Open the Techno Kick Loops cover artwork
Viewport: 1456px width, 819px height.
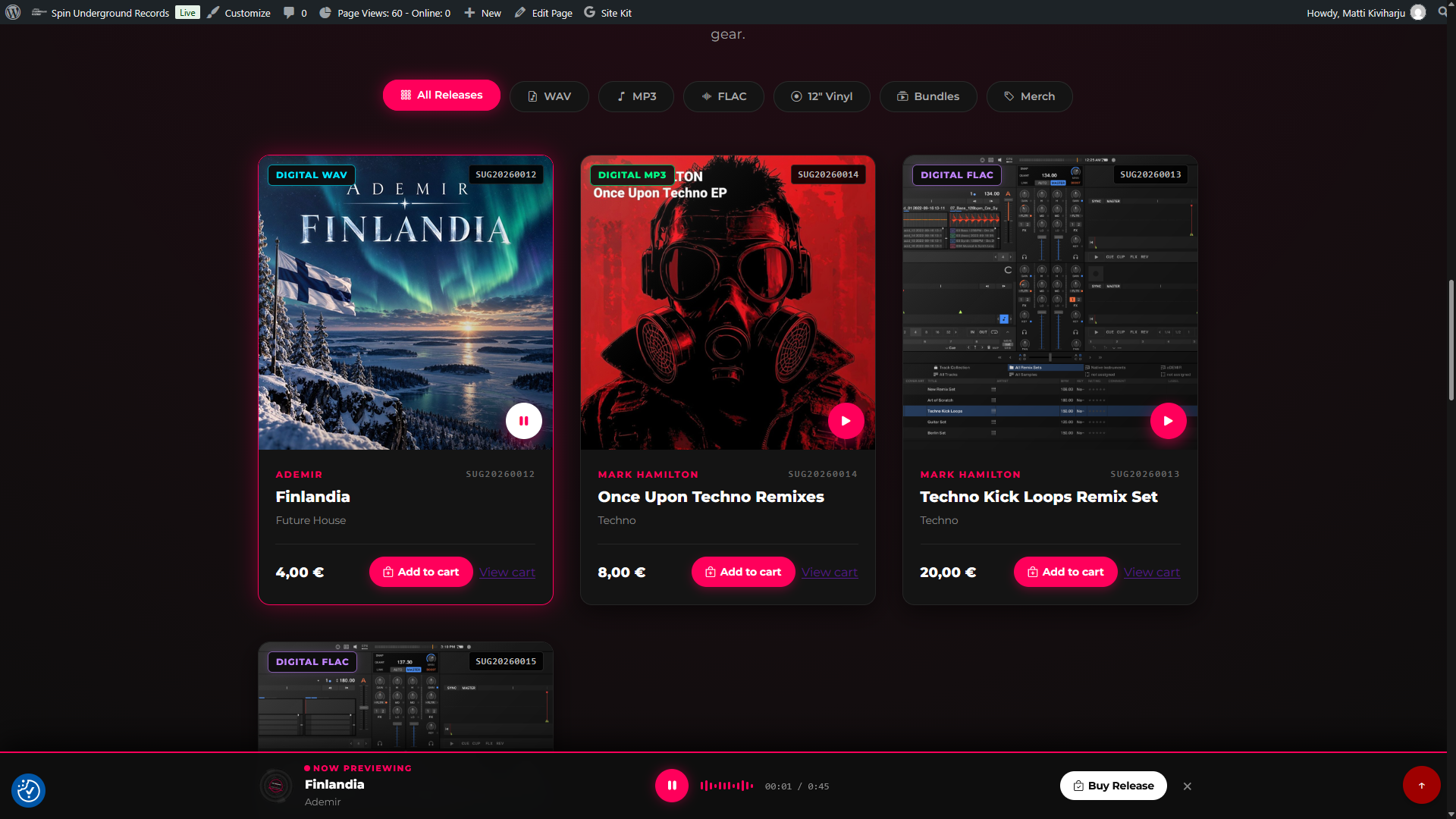coord(1050,303)
